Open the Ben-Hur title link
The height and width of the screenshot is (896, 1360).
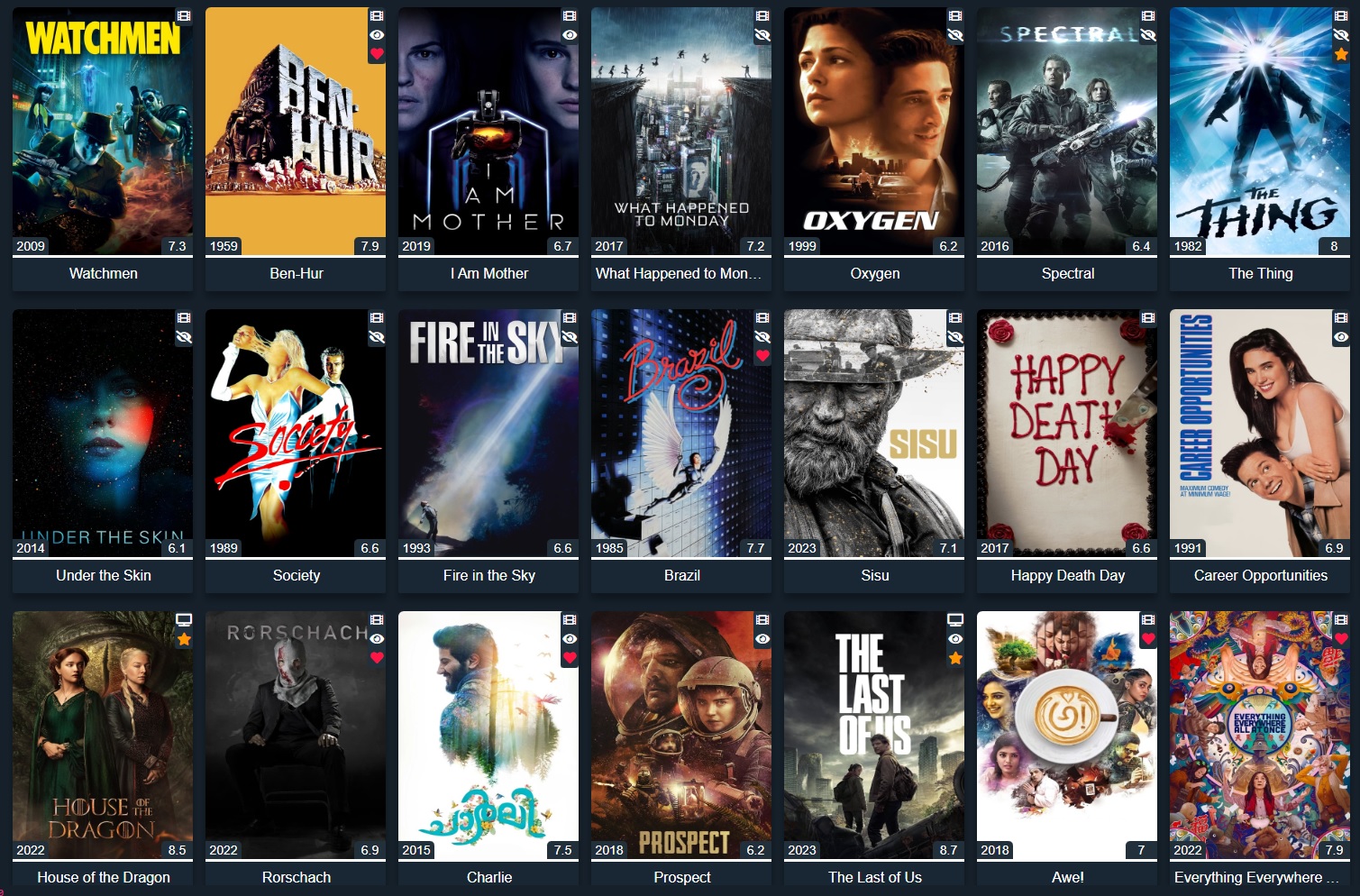297,273
